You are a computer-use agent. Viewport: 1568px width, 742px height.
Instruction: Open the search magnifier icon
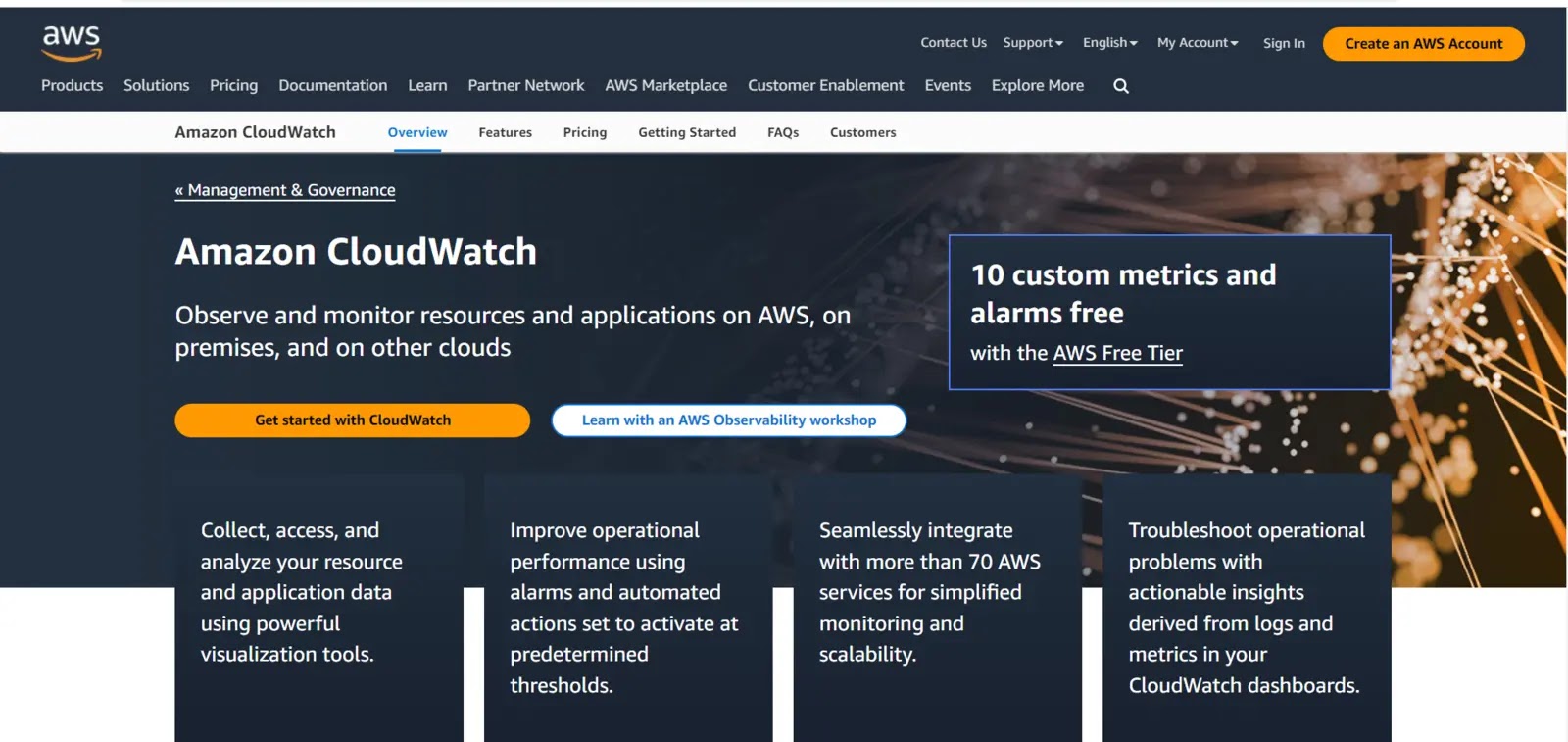click(x=1121, y=86)
